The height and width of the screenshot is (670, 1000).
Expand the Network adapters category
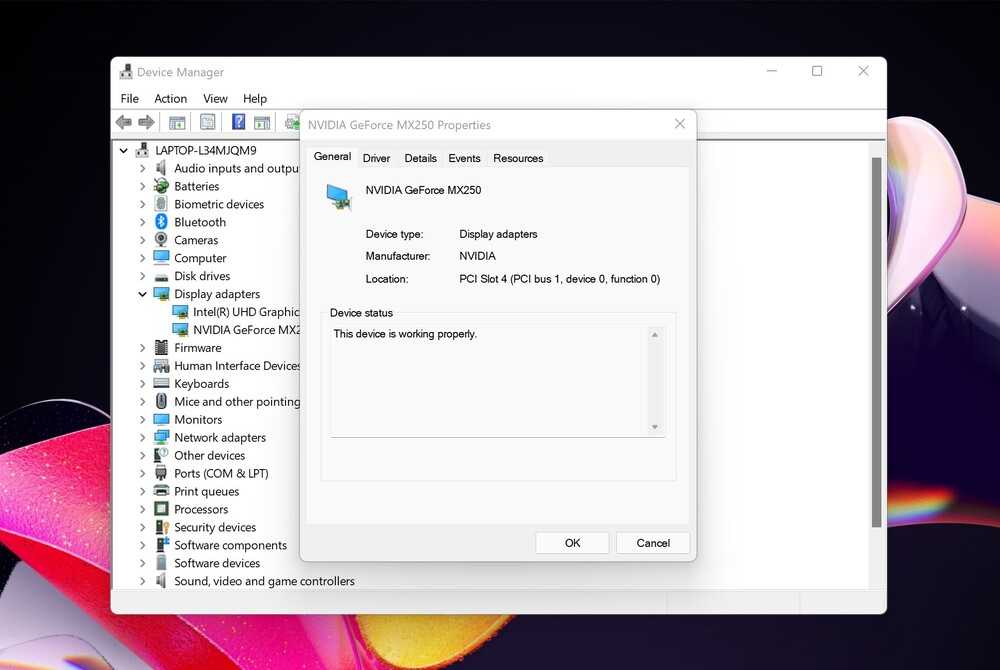click(143, 438)
